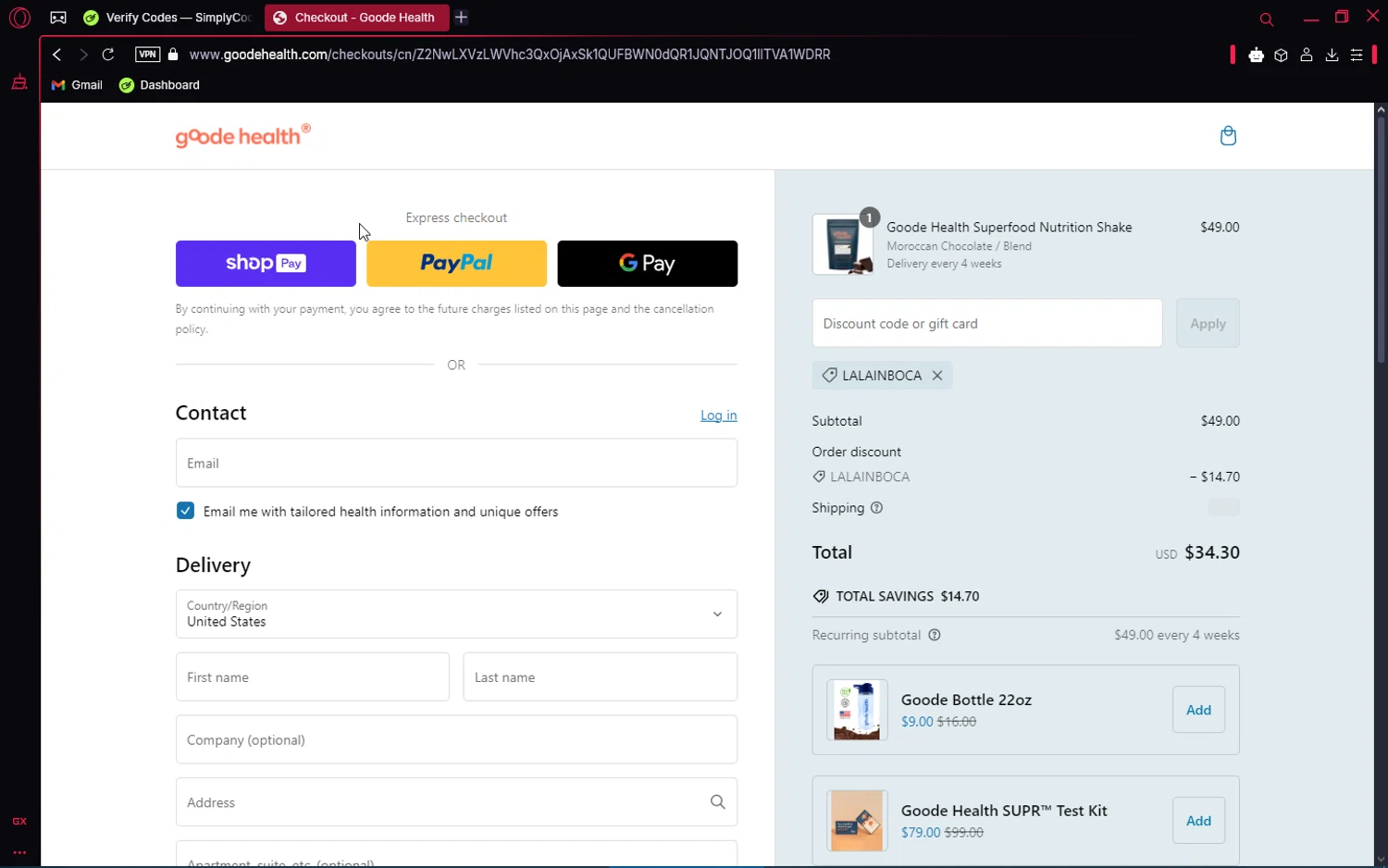Open the GX Corner gamepad icon
Viewport: 1388px width, 868px height.
[x=58, y=18]
